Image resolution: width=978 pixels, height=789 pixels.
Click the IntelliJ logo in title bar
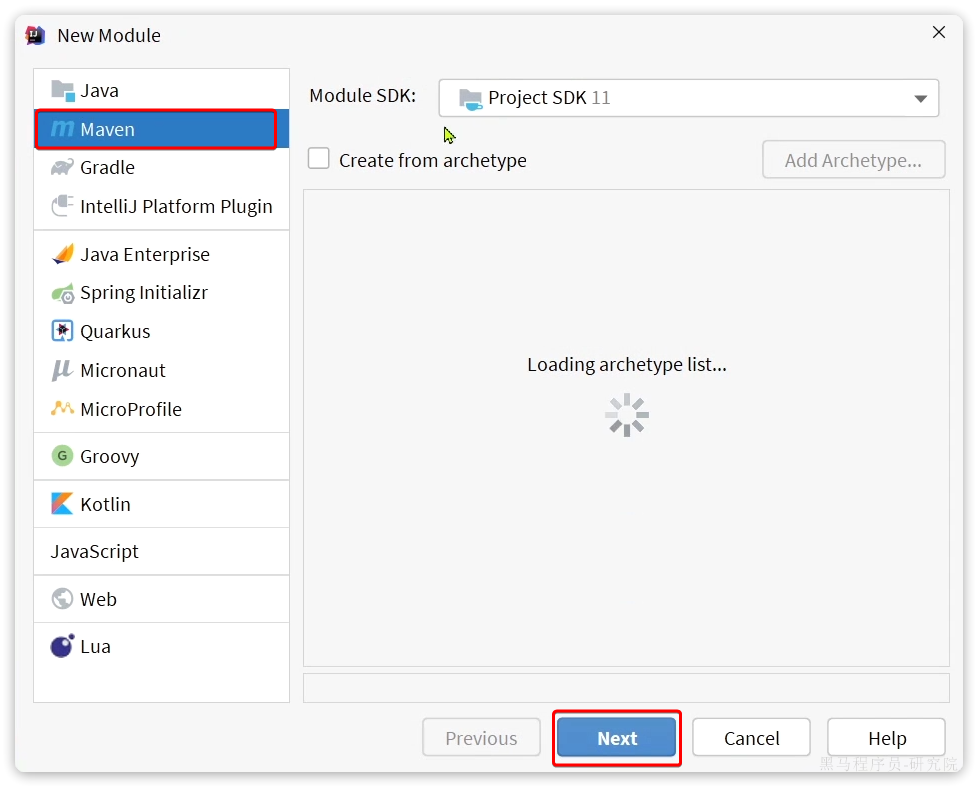pyautogui.click(x=36, y=36)
